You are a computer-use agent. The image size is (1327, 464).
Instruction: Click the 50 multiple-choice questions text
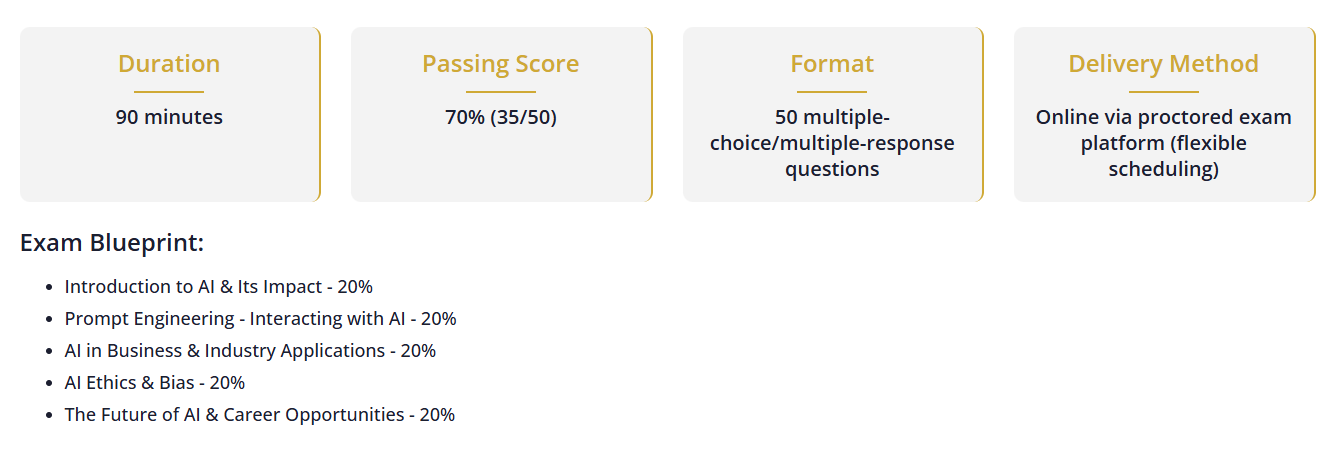832,143
